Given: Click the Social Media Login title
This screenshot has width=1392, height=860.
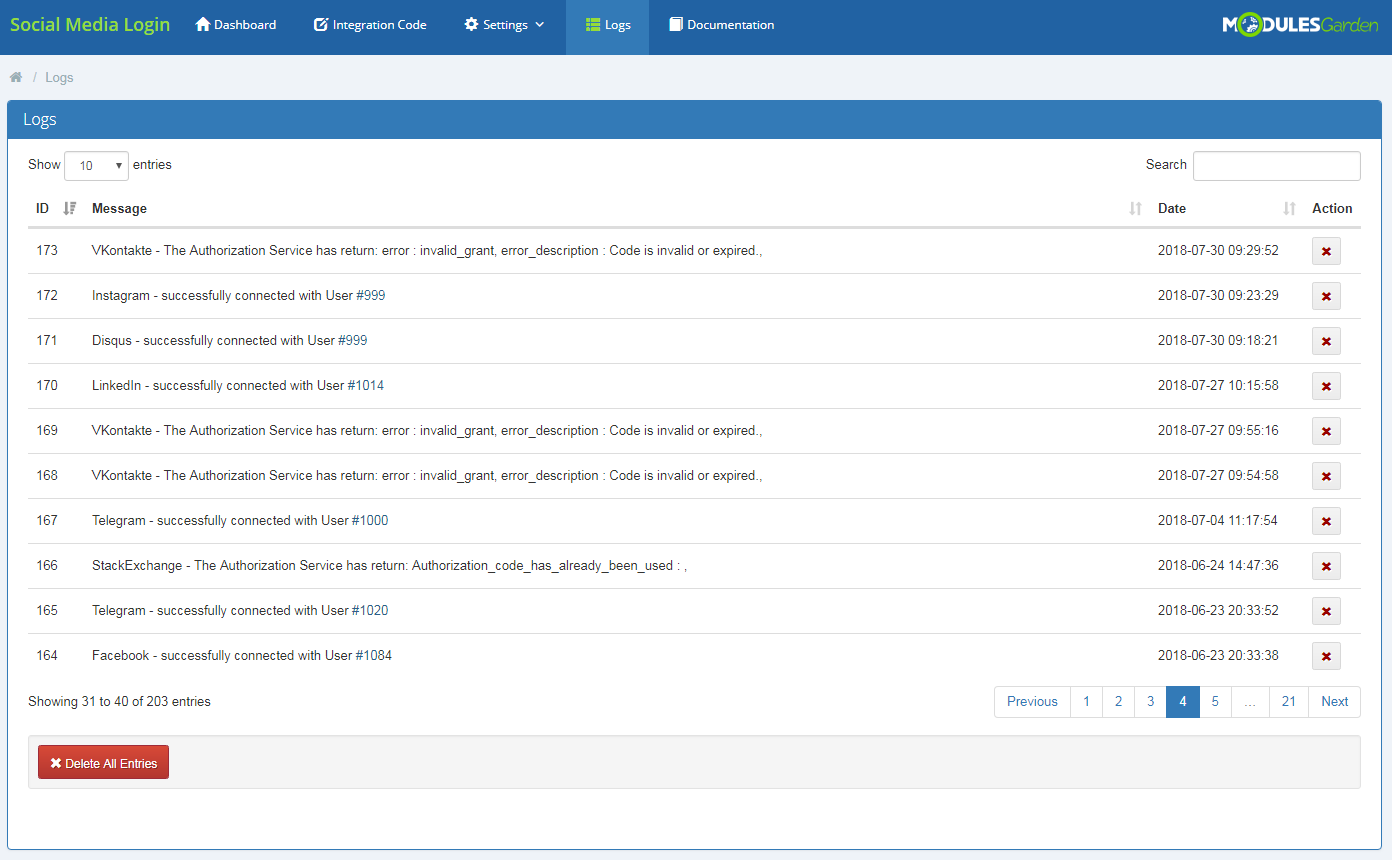Looking at the screenshot, I should [x=90, y=25].
